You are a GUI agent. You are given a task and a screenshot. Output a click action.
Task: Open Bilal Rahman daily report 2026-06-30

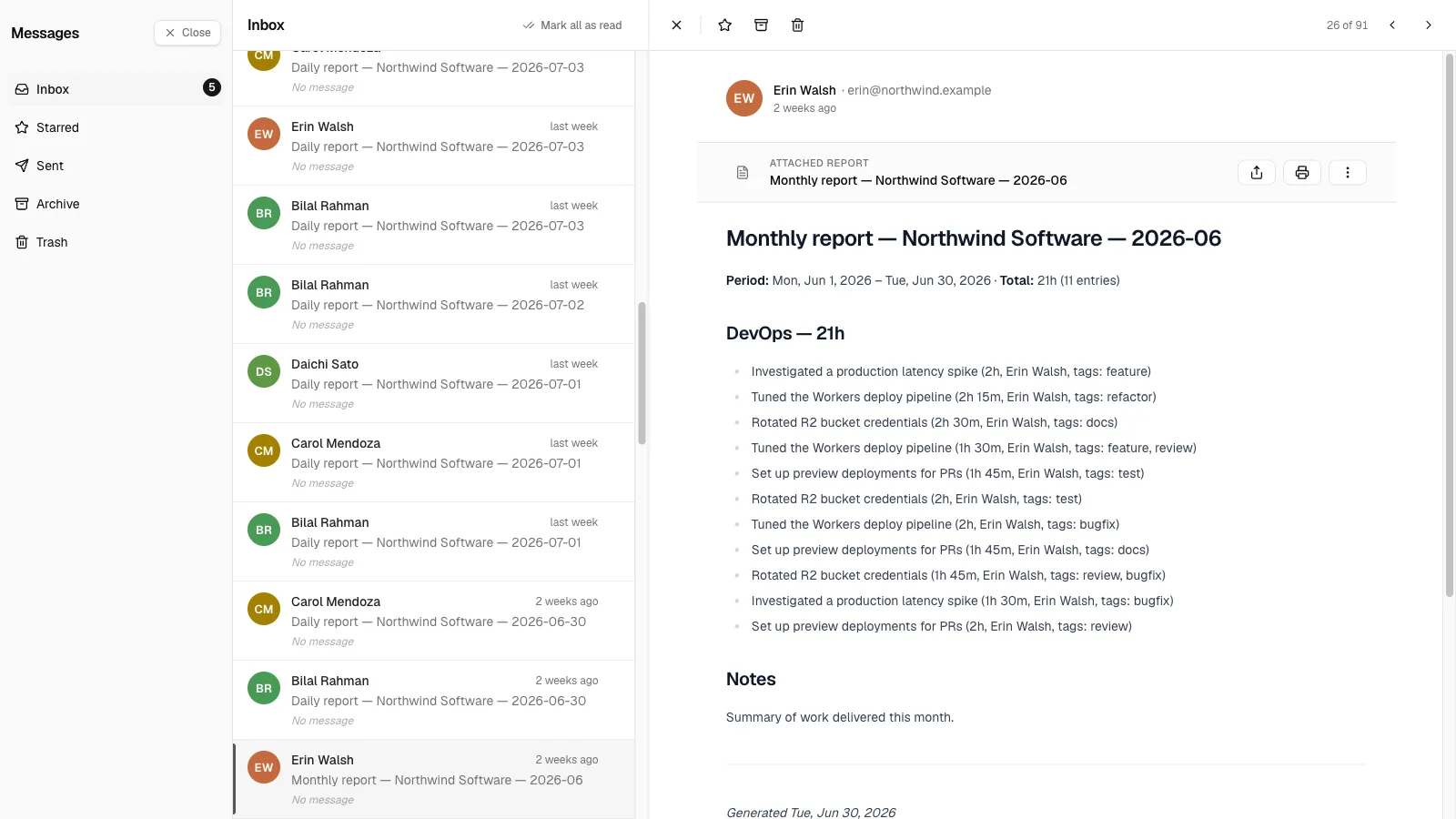(x=434, y=700)
